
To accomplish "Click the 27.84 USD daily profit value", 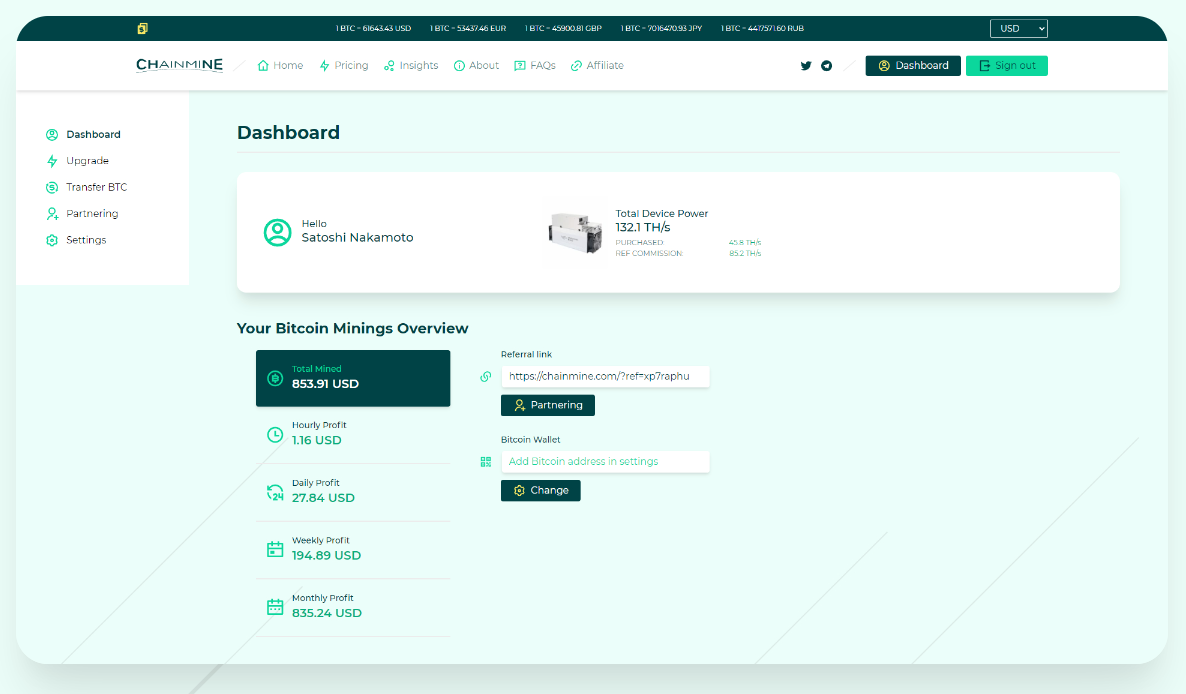I will 323,498.
